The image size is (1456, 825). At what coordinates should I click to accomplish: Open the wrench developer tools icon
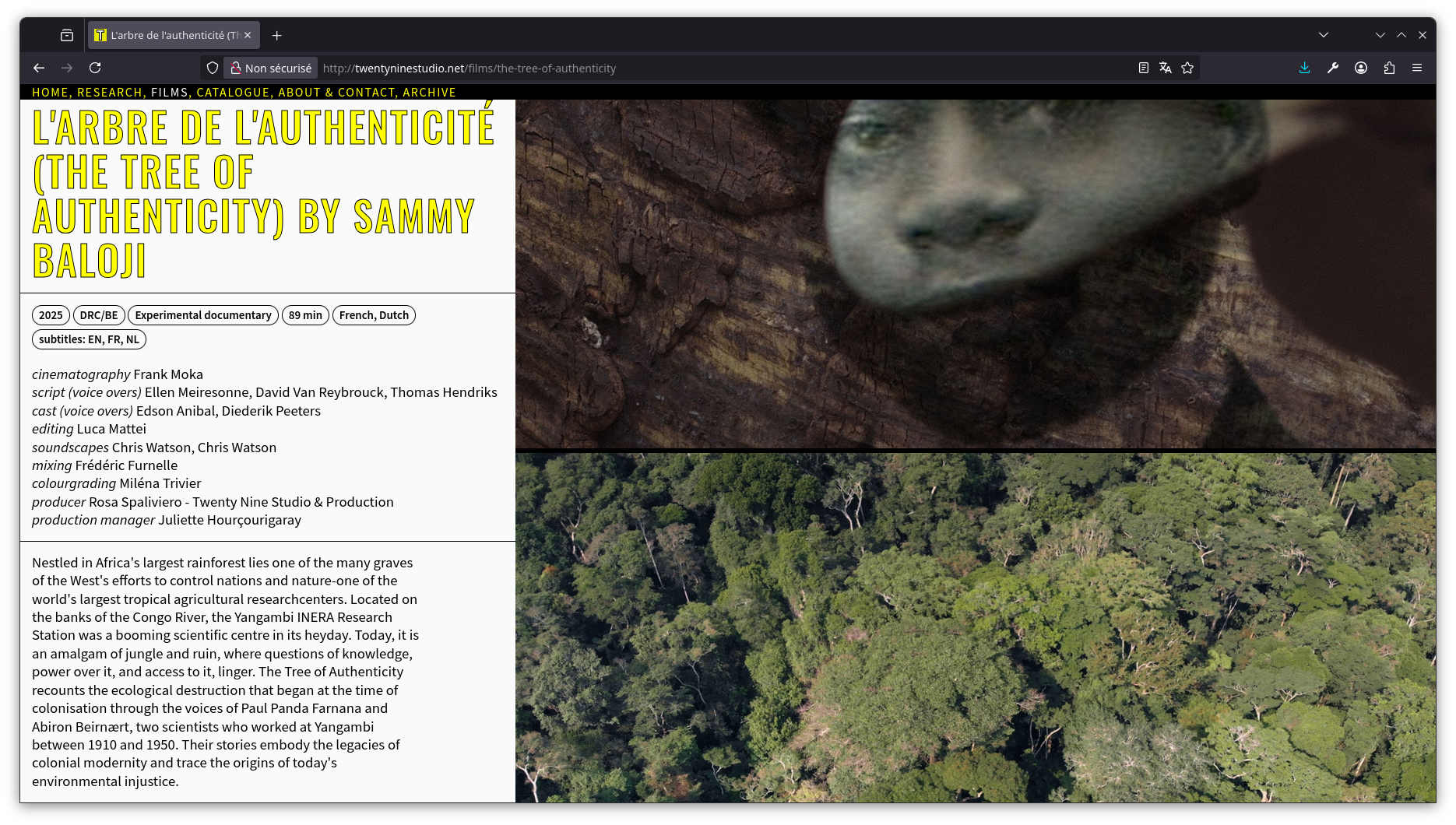tap(1333, 68)
